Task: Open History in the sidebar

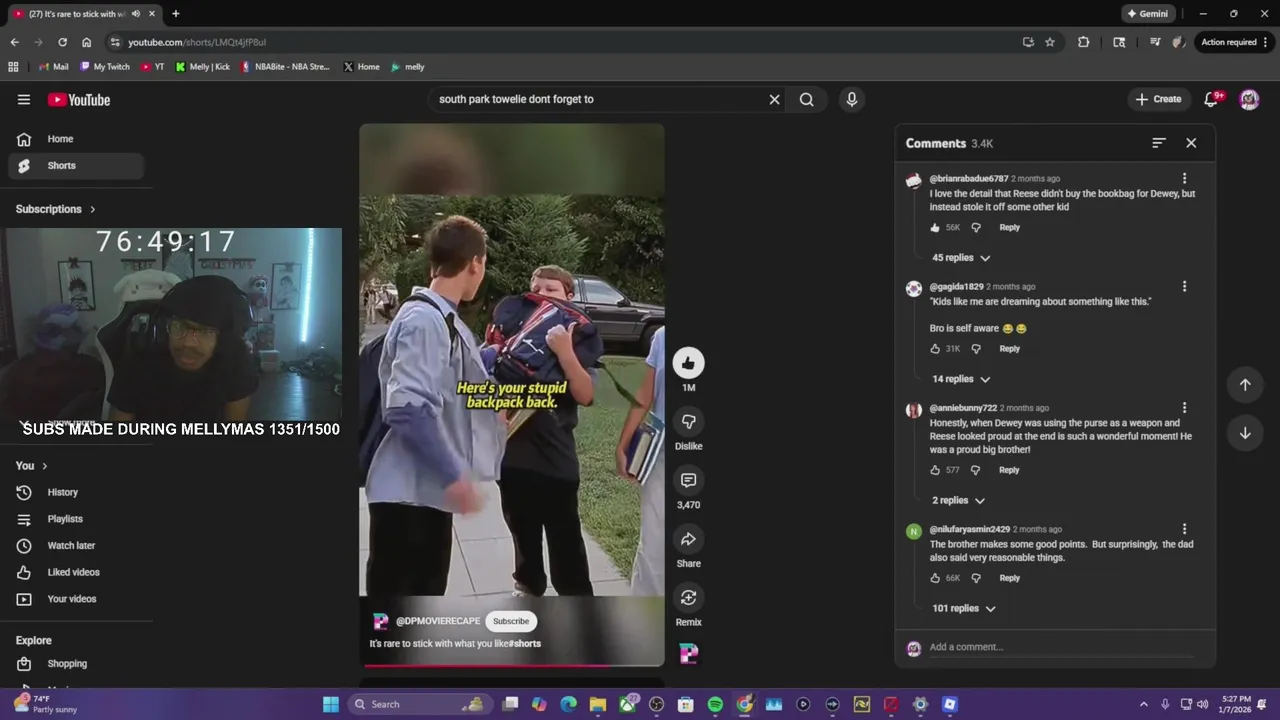Action: [76, 492]
